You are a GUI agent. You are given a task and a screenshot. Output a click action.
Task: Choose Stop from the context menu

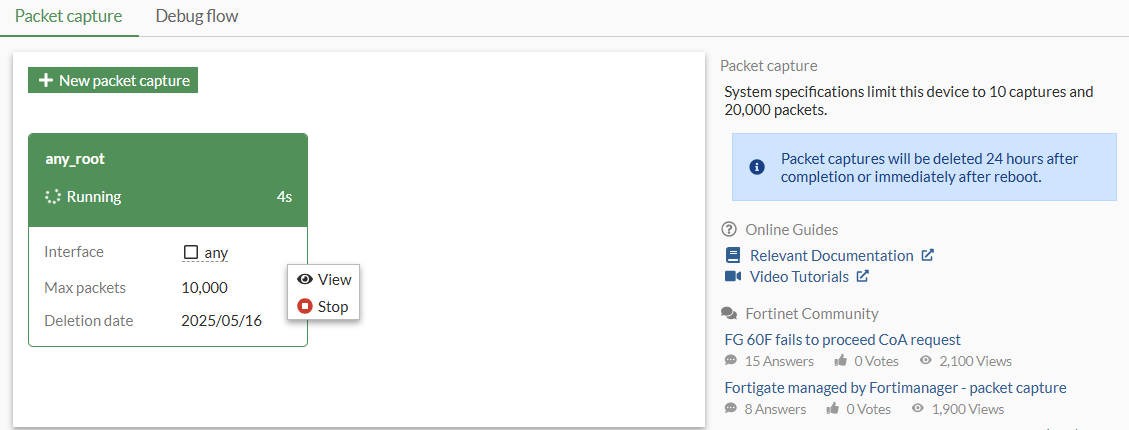pyautogui.click(x=332, y=307)
